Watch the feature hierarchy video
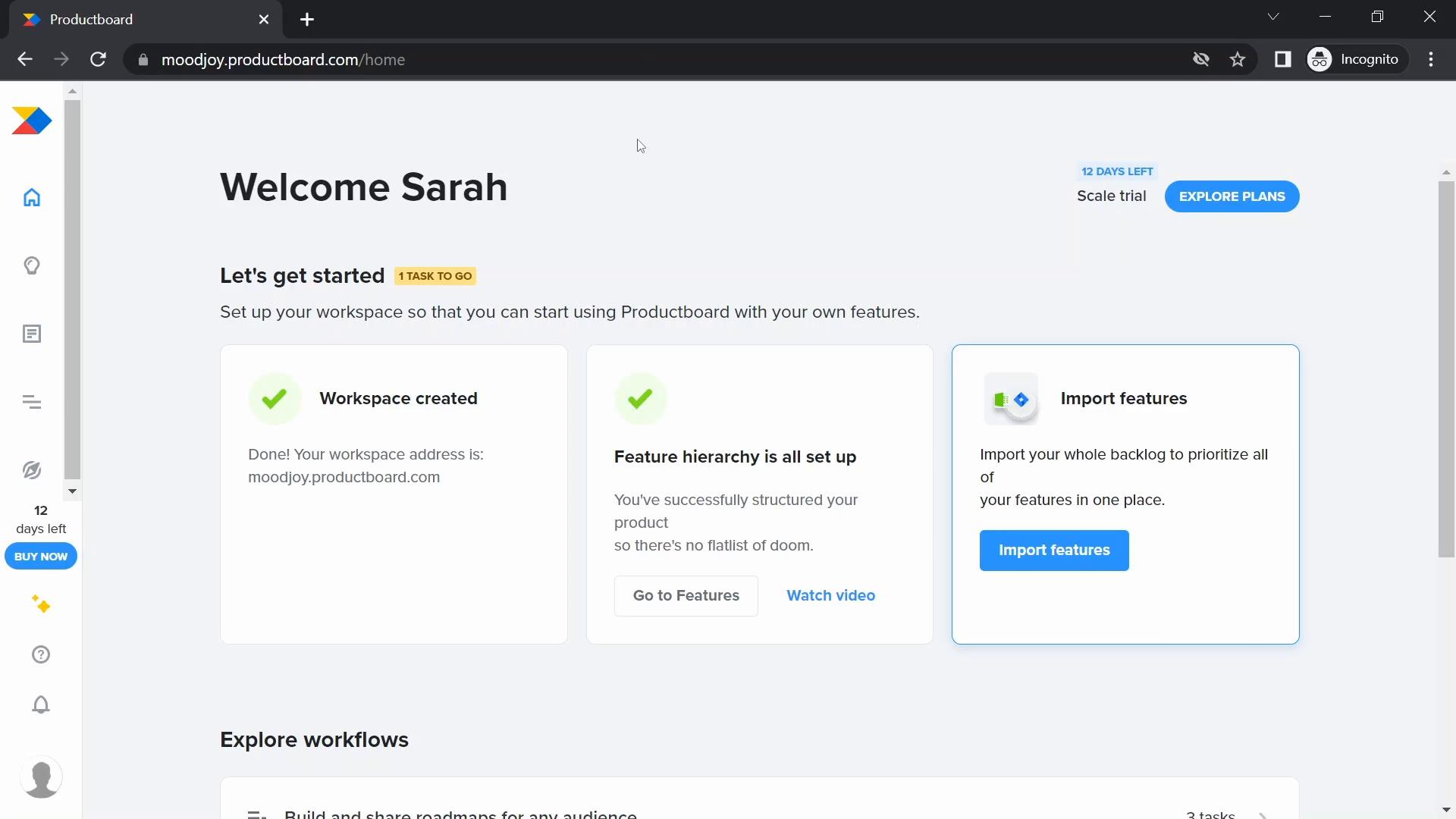The height and width of the screenshot is (819, 1456). point(831,595)
